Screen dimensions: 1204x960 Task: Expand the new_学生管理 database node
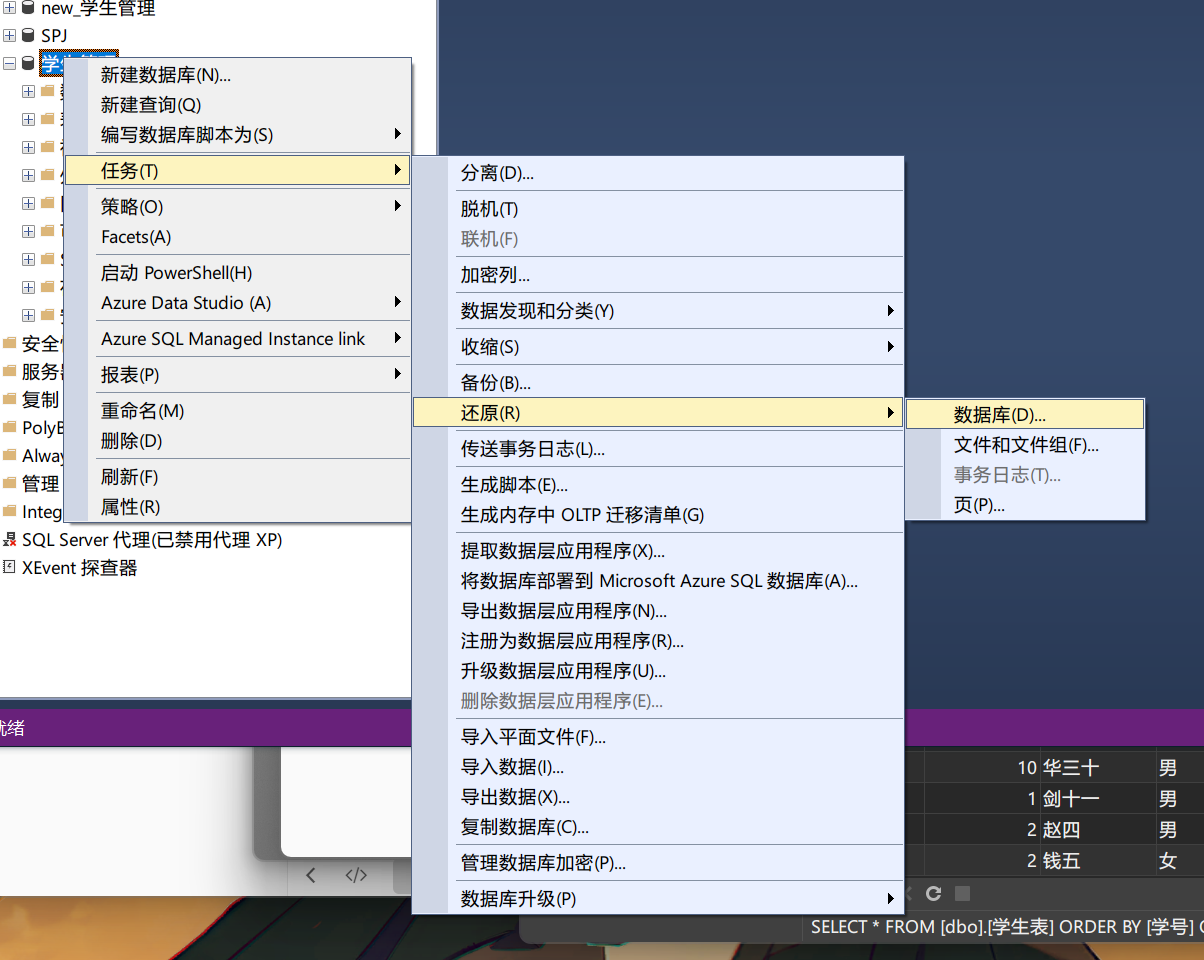(9, 9)
